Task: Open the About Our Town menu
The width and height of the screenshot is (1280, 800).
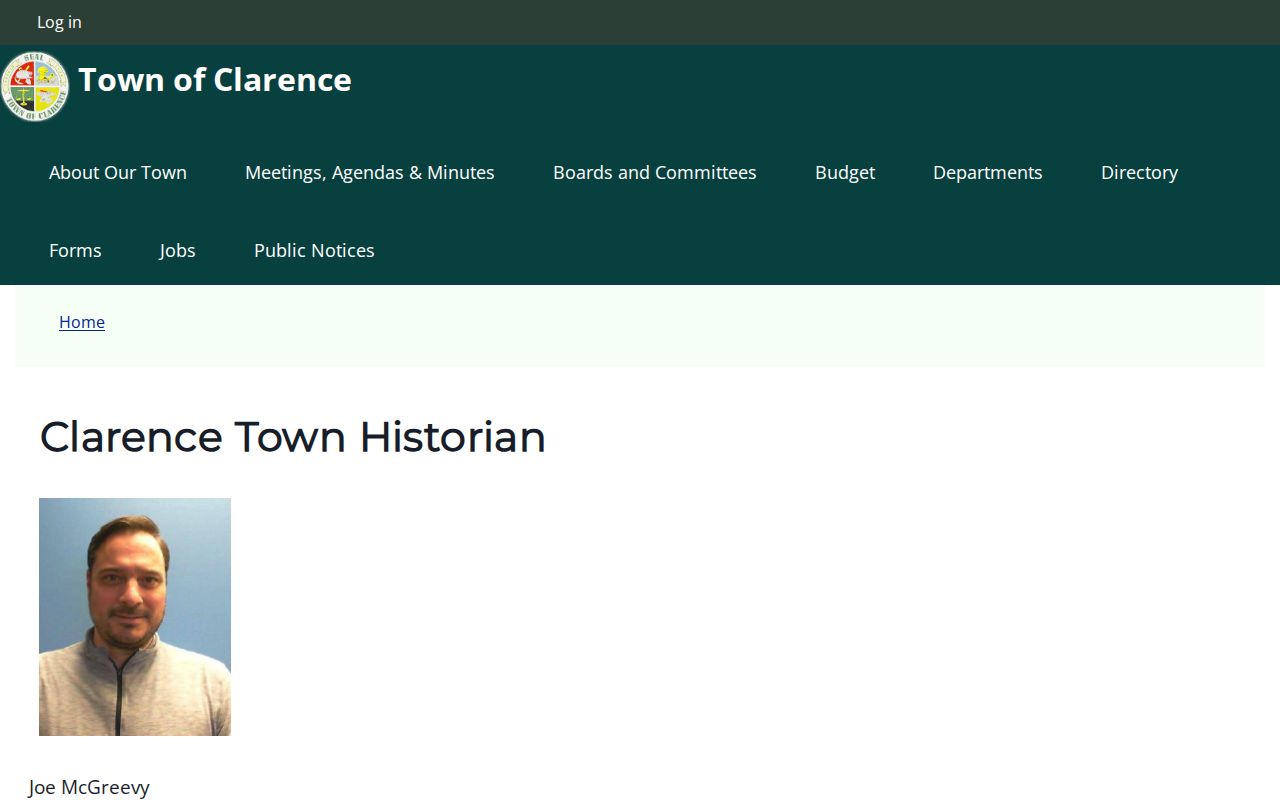Action: (x=118, y=172)
